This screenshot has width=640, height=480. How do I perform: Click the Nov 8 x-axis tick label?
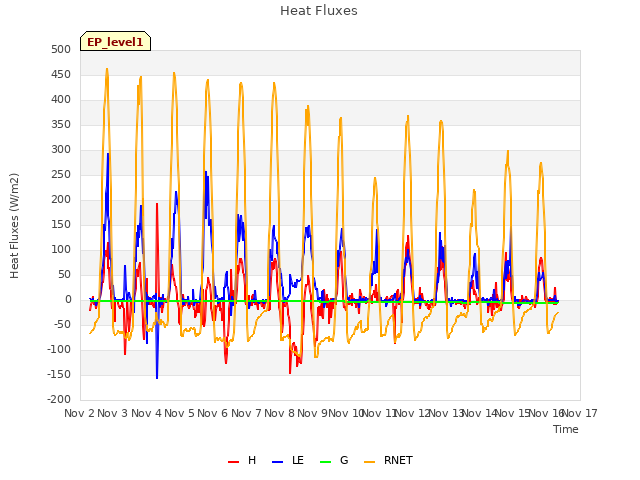pos(279,413)
